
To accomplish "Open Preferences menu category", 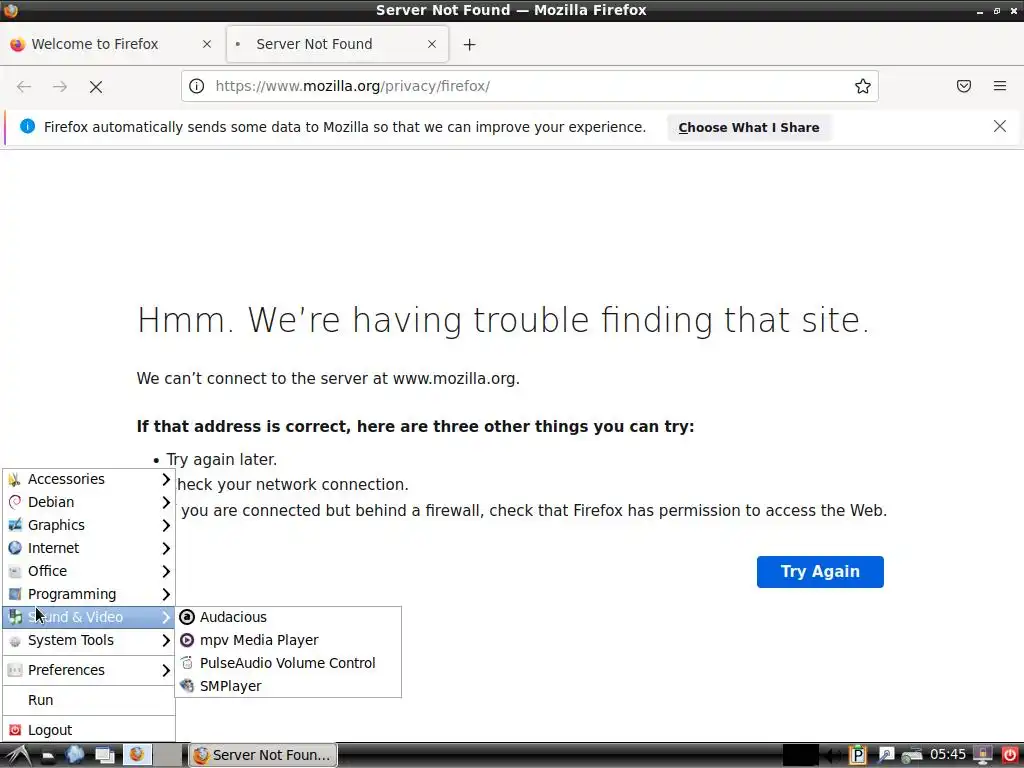I will point(89,670).
